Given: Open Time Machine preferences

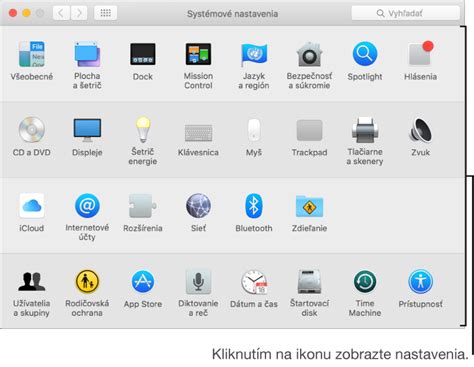Looking at the screenshot, I should point(365,282).
